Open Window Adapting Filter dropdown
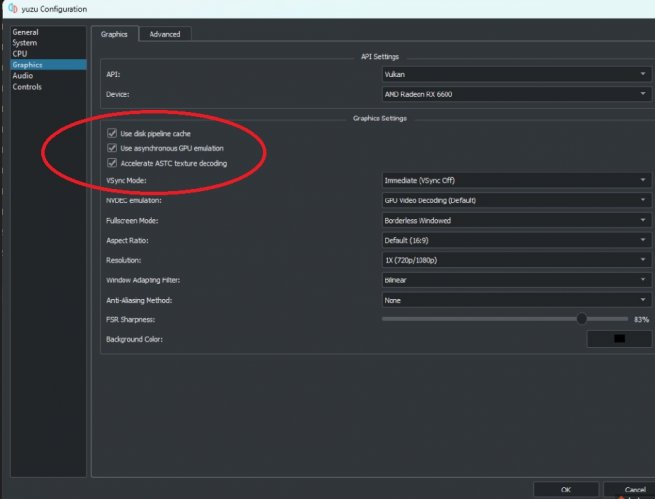Viewport: 655px width, 499px height. (x=516, y=280)
